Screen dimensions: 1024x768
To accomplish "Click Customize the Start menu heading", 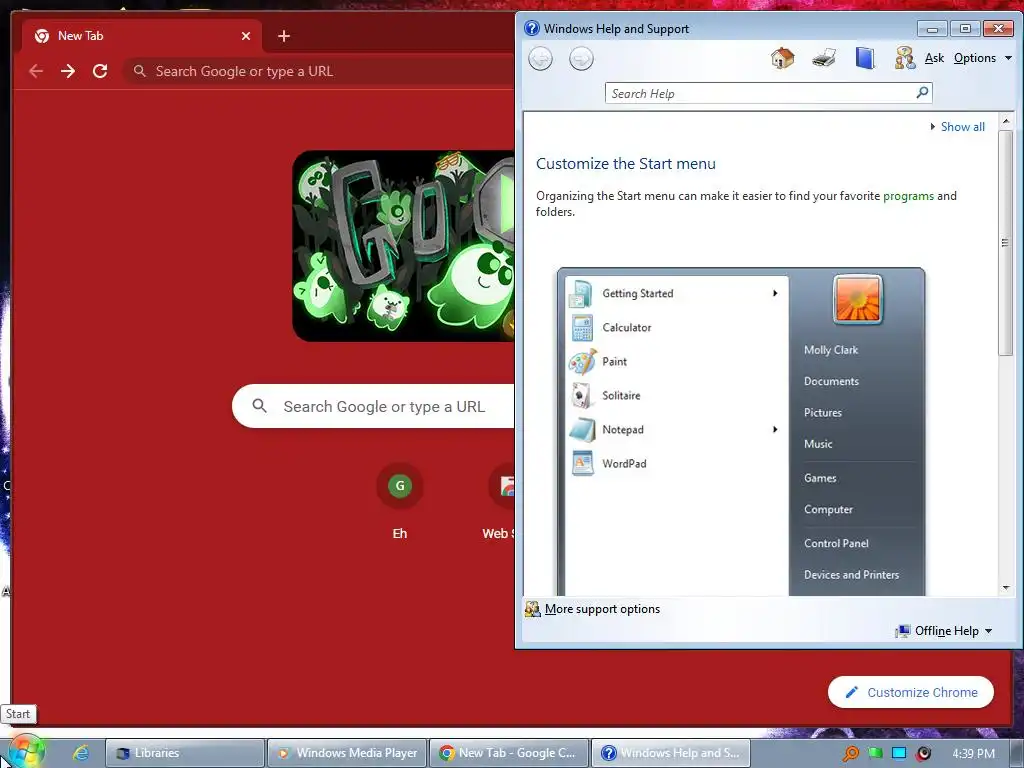I will point(626,163).
